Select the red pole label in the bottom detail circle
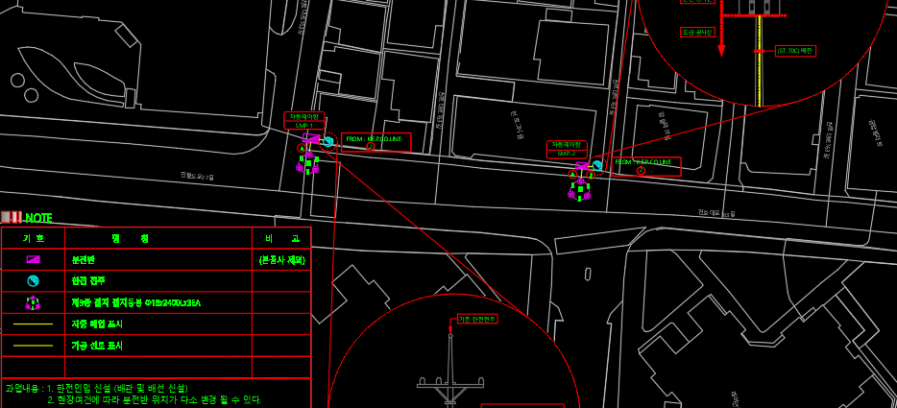This screenshot has width=897, height=408. click(x=477, y=319)
